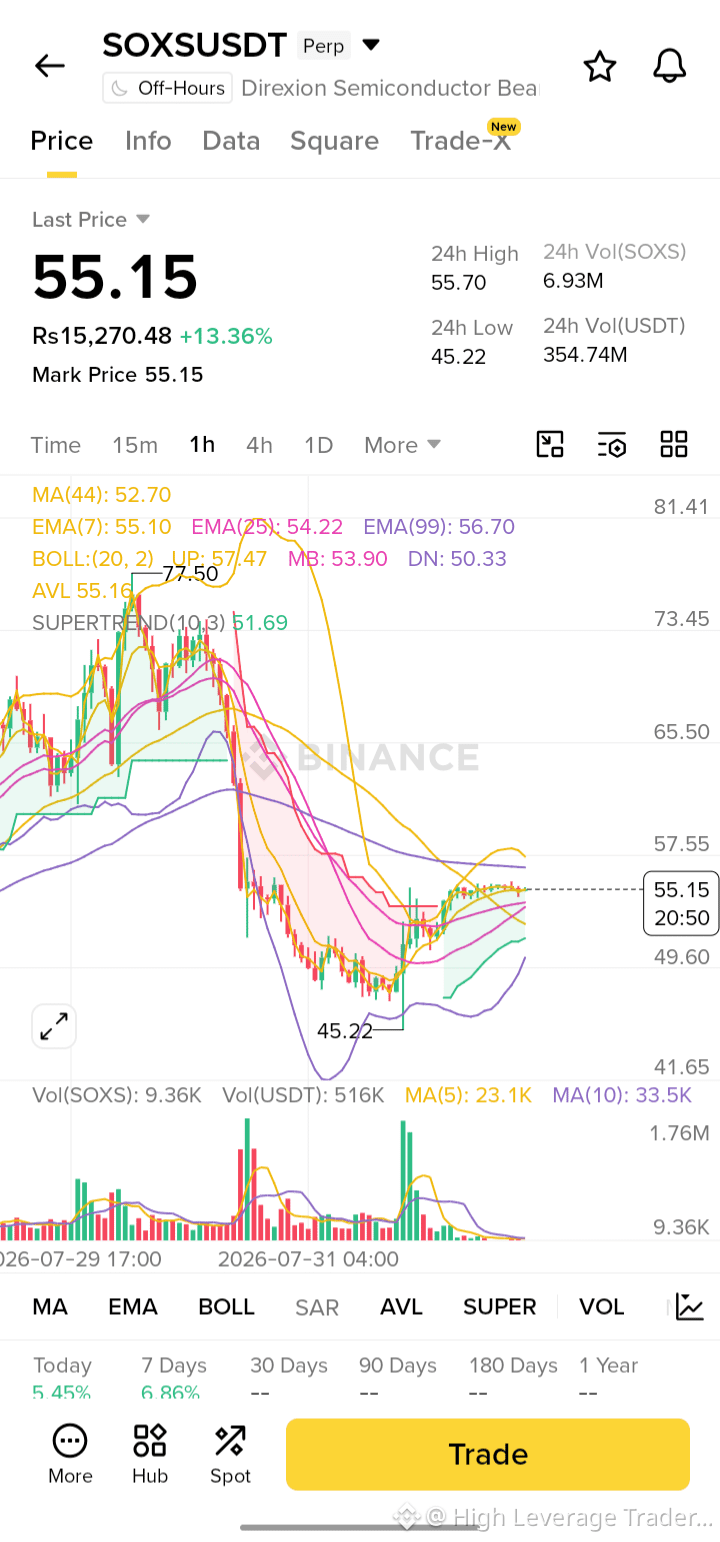Tap the EMA(99): 56.70 legend

point(439,527)
